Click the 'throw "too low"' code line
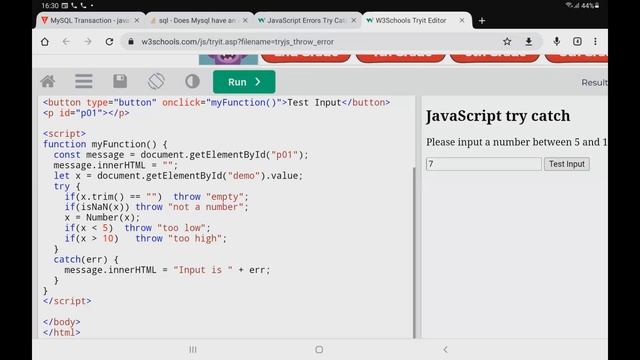This screenshot has height=360, width=640. click(138, 228)
